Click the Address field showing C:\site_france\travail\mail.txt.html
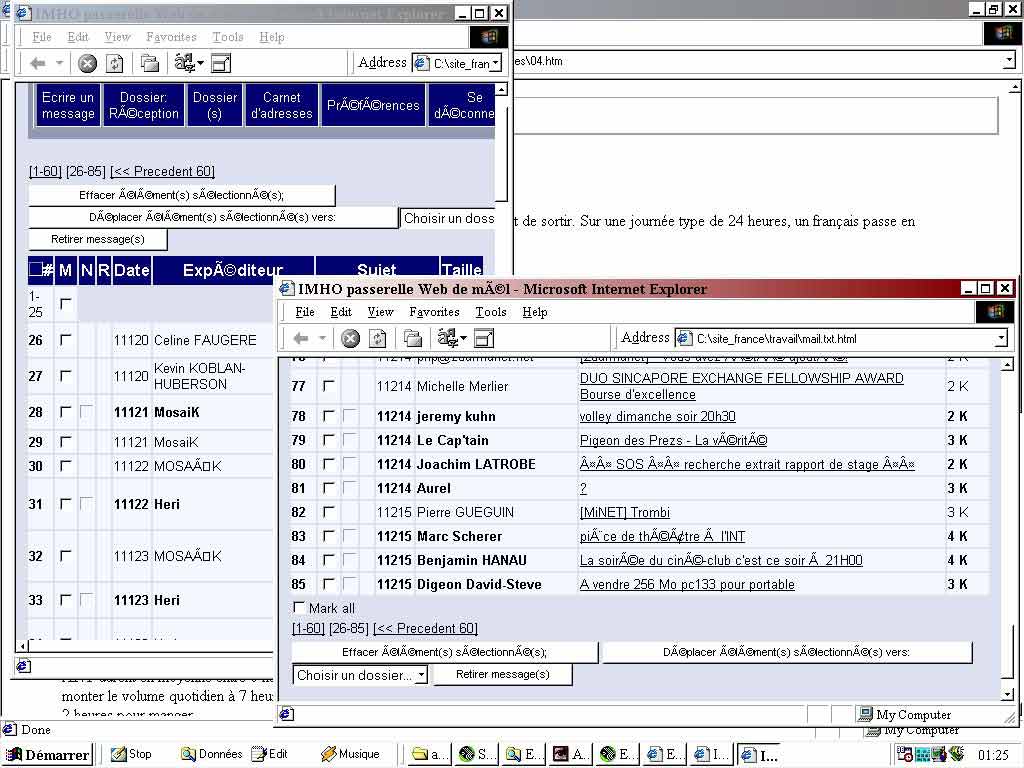This screenshot has width=1024, height=768. tap(842, 338)
